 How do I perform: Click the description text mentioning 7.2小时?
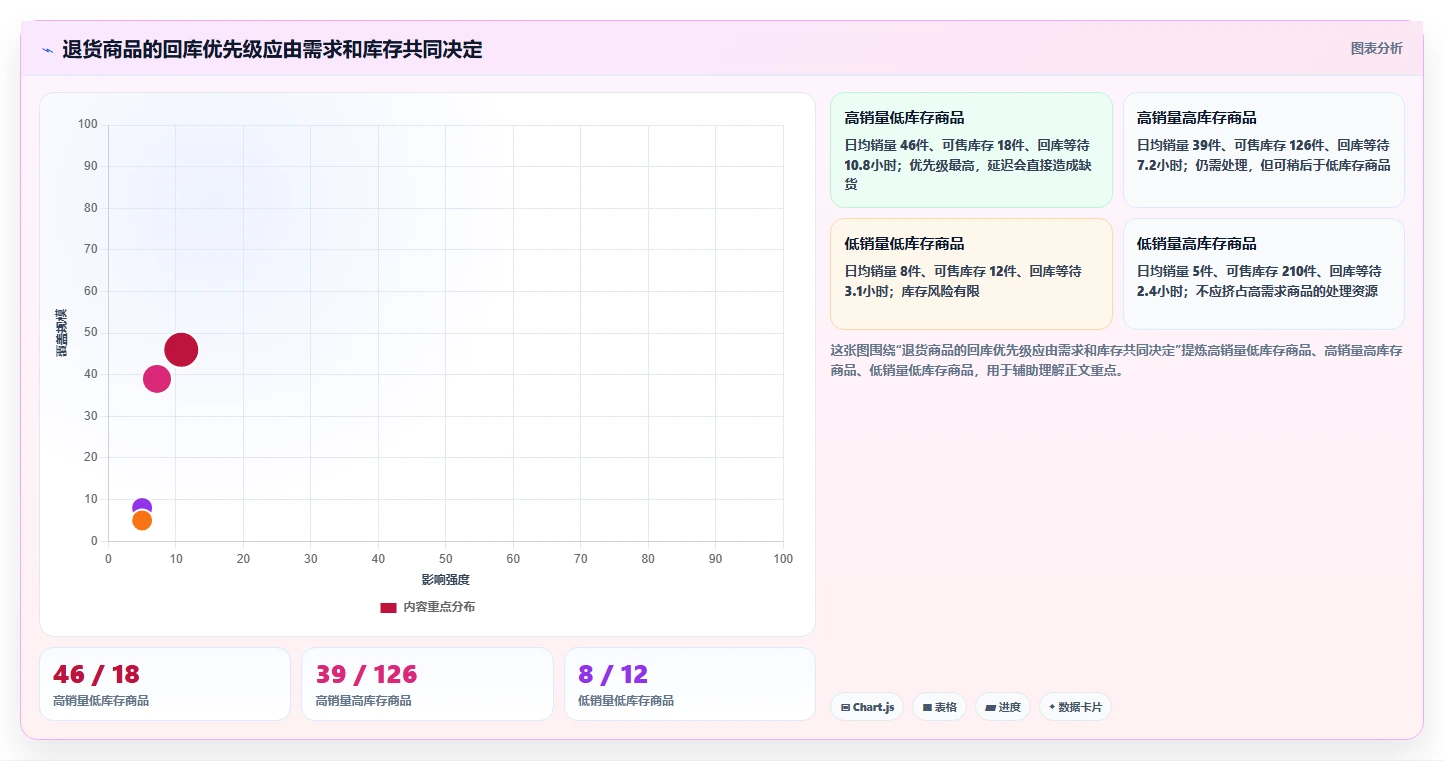(x=1263, y=155)
